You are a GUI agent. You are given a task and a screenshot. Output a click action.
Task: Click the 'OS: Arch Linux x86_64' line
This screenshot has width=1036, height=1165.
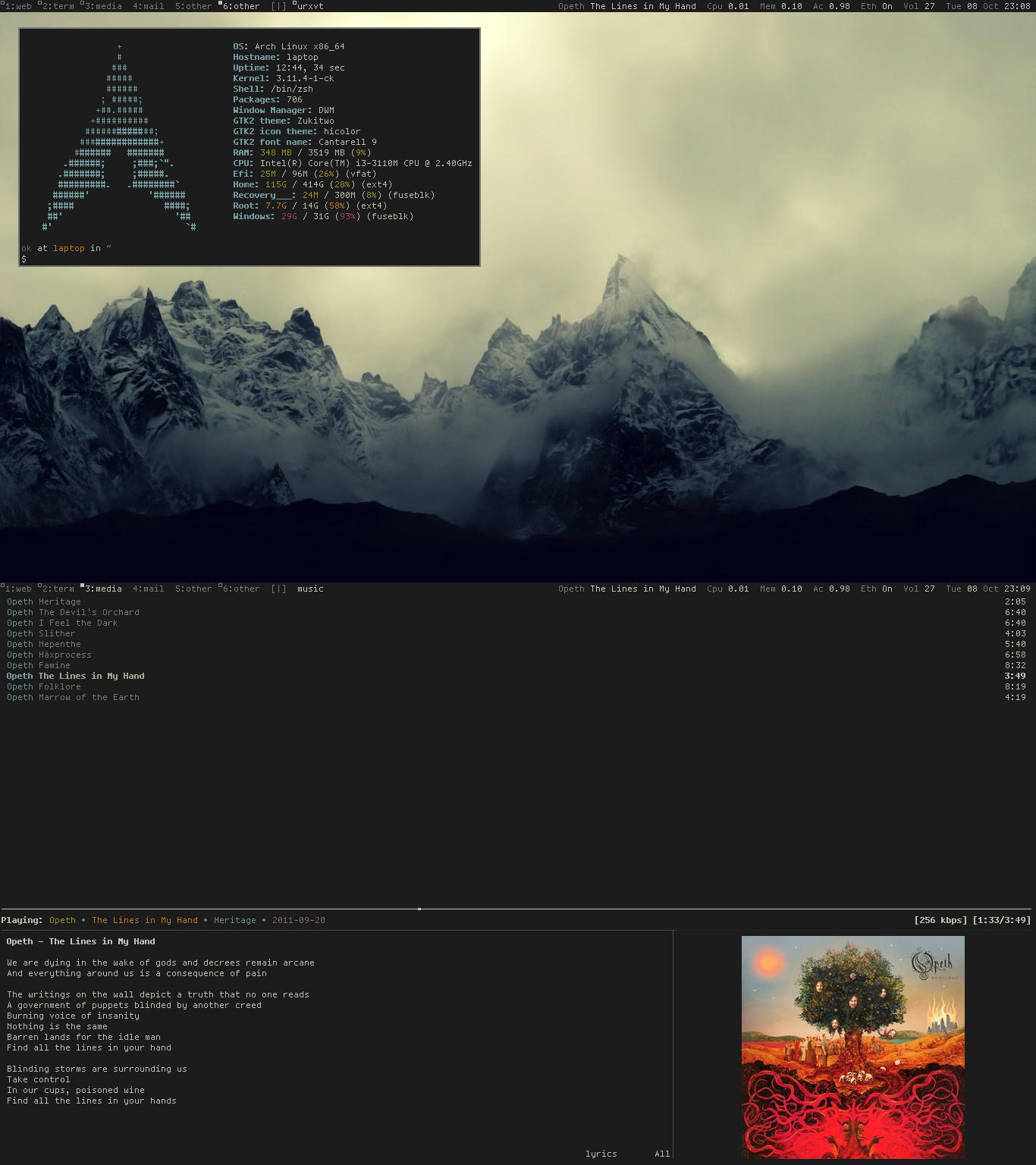(289, 46)
